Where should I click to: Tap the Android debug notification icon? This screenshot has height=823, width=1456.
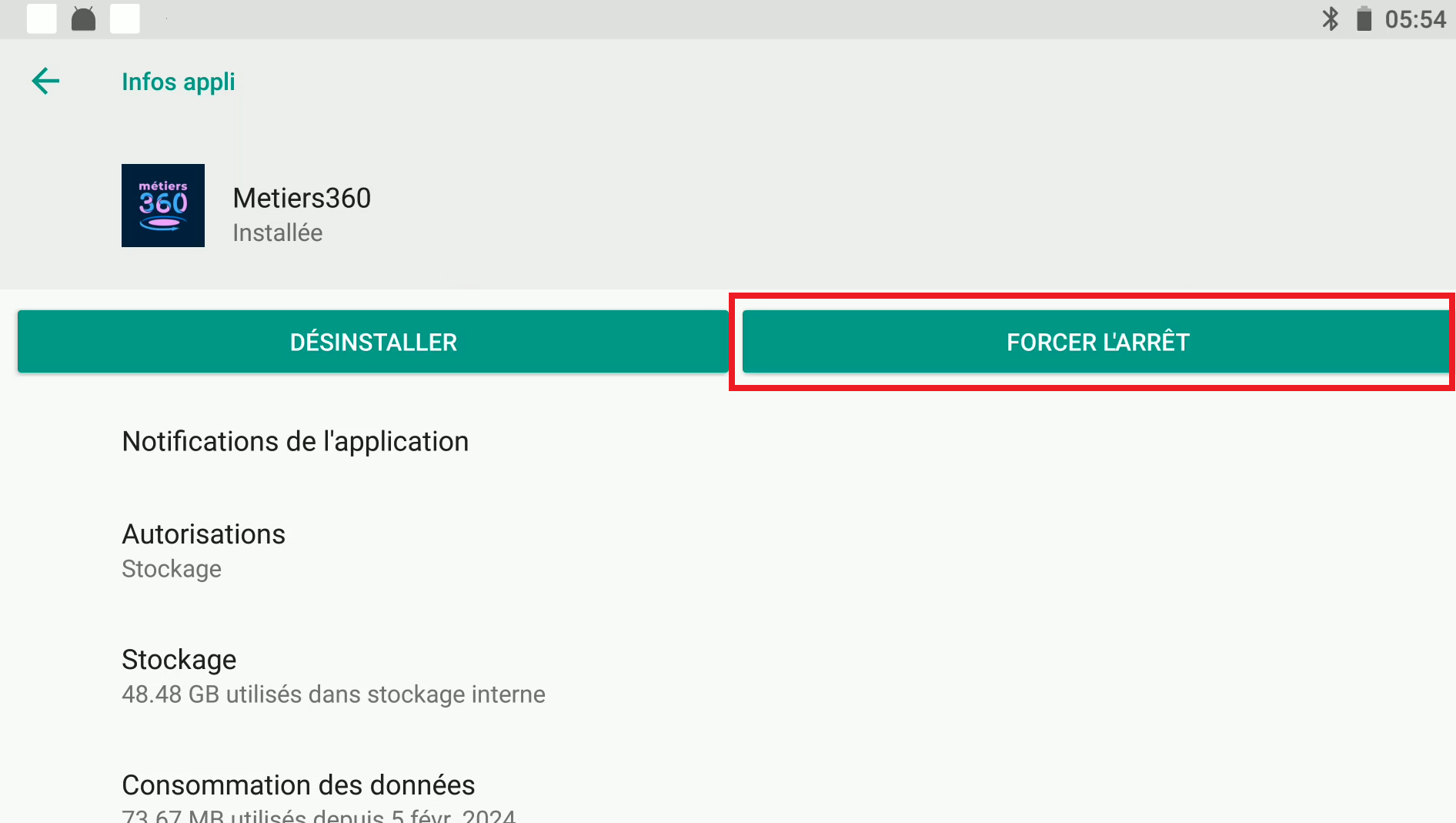(x=83, y=18)
